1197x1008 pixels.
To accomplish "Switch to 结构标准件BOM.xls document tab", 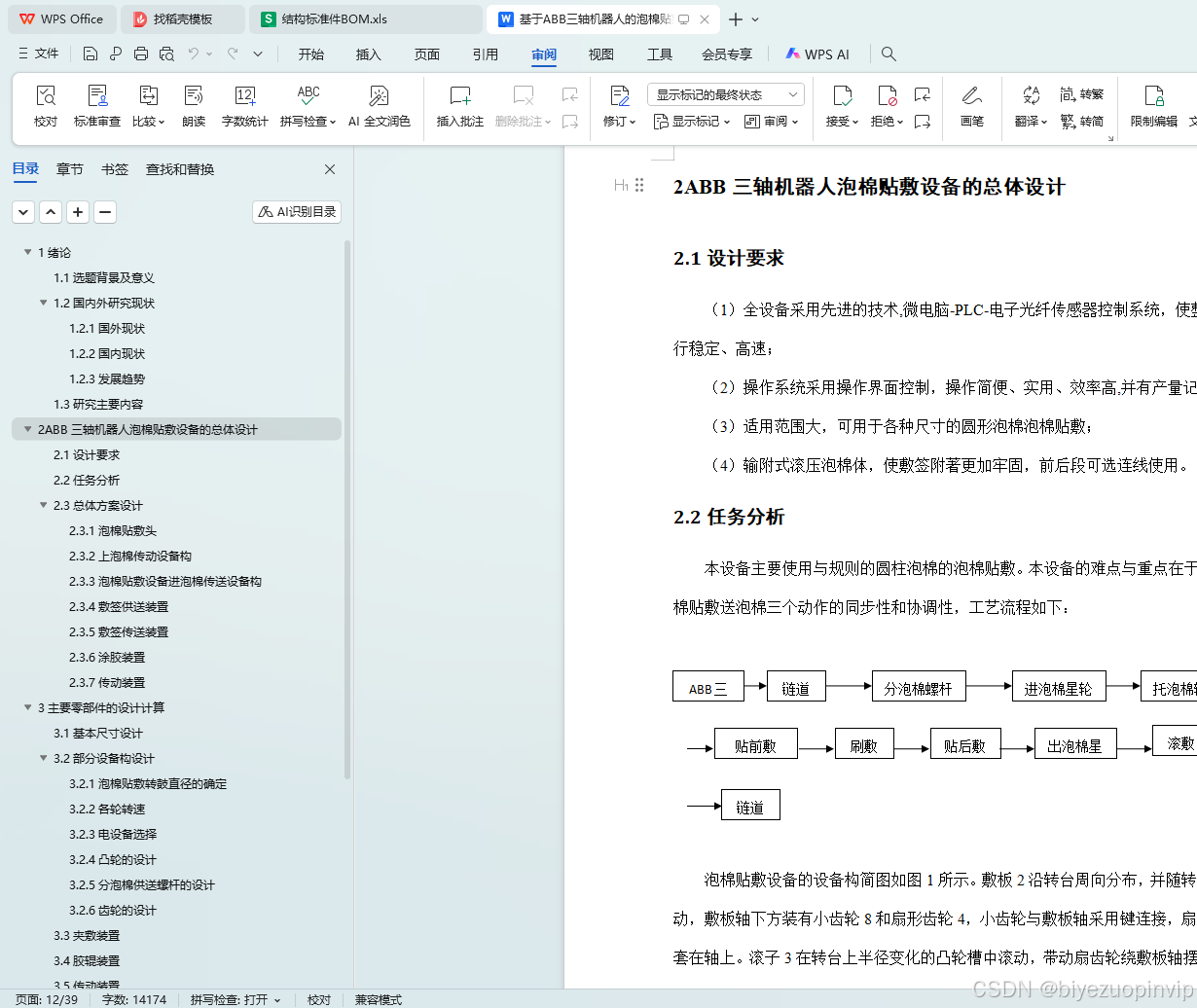I will tap(365, 19).
